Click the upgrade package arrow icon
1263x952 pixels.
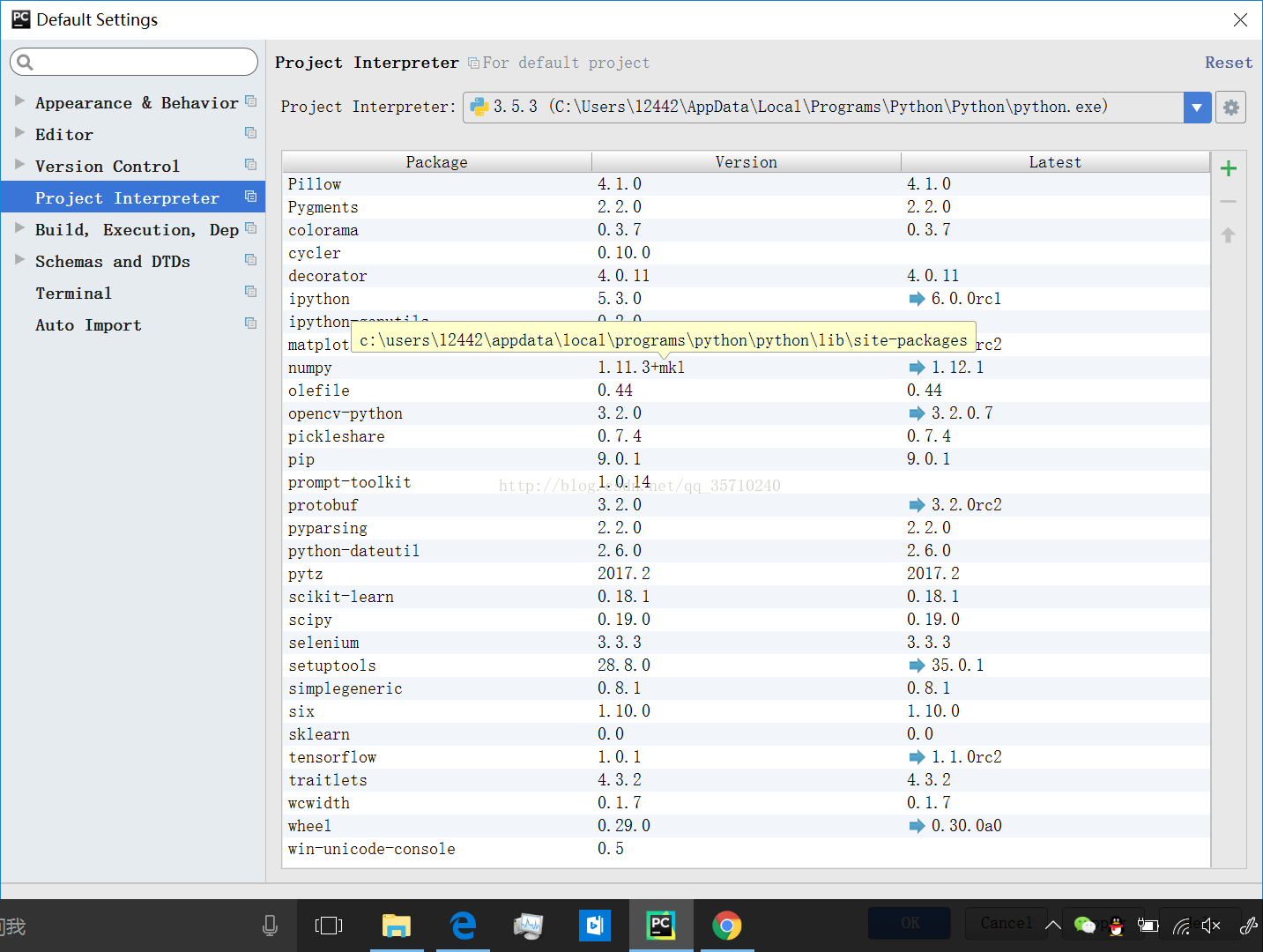1229,235
